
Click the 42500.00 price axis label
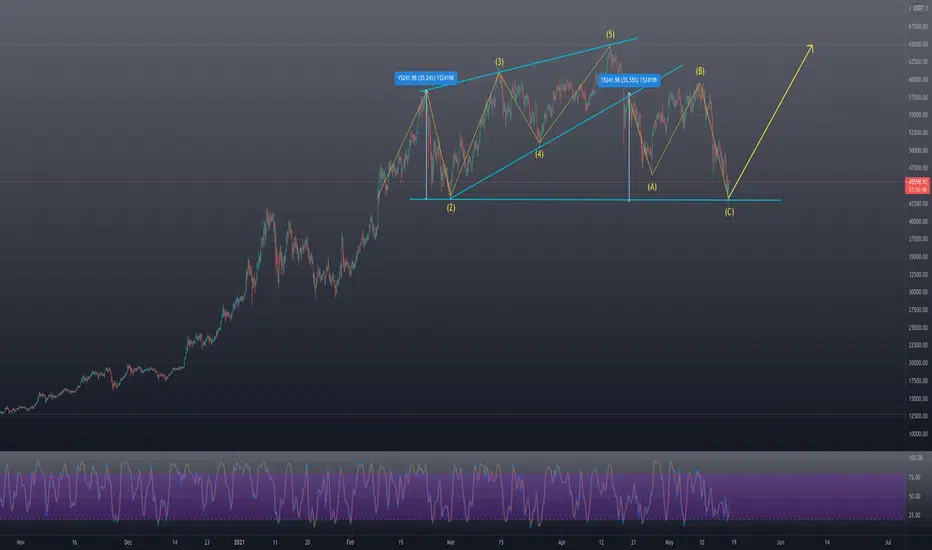coord(918,203)
